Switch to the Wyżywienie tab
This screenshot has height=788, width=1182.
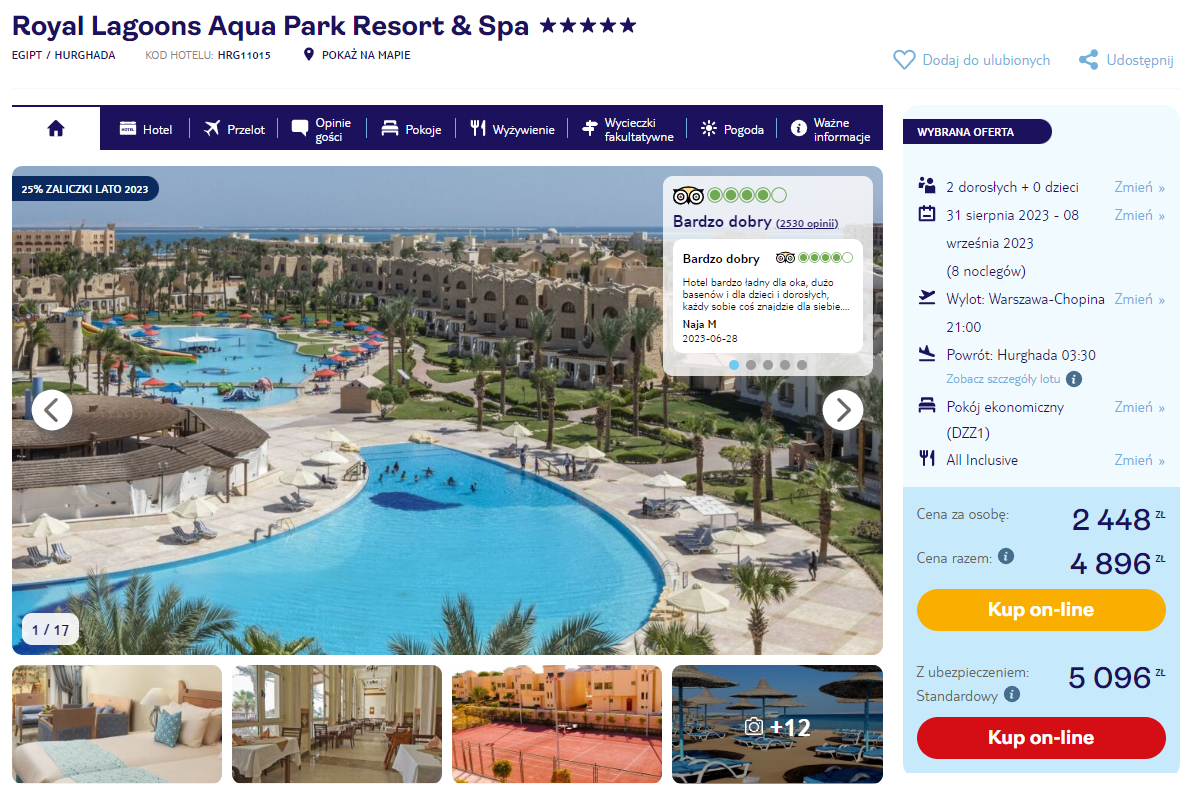pyautogui.click(x=513, y=129)
